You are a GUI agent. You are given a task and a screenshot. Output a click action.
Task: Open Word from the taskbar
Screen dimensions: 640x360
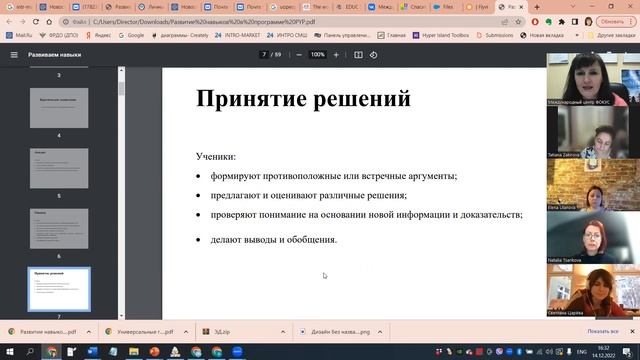pyautogui.click(x=92, y=352)
